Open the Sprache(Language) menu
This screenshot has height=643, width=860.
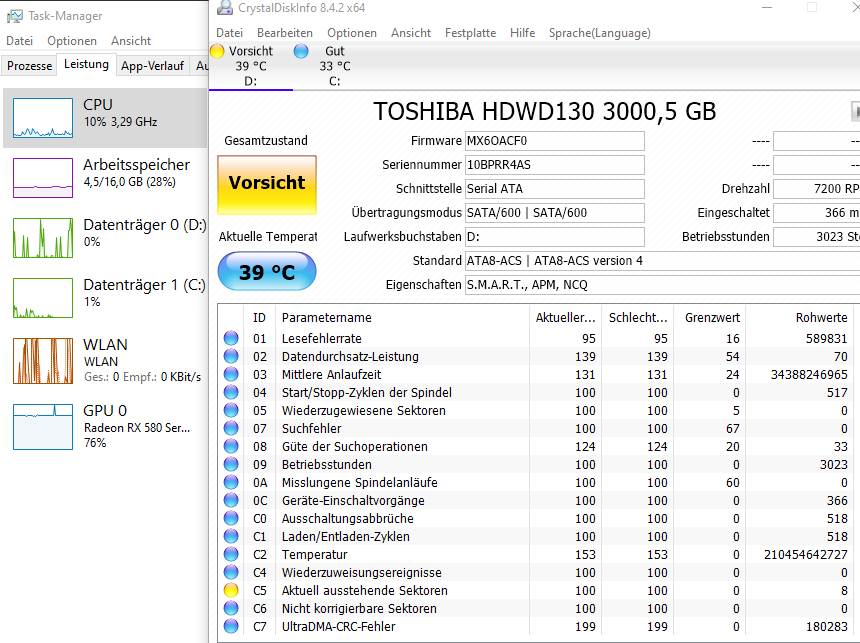tap(599, 33)
